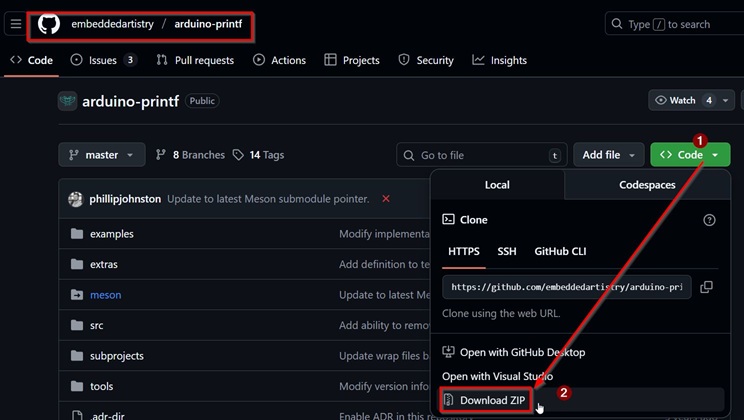Select the HTTPS clone option
Image resolution: width=744 pixels, height=420 pixels.
pos(464,252)
